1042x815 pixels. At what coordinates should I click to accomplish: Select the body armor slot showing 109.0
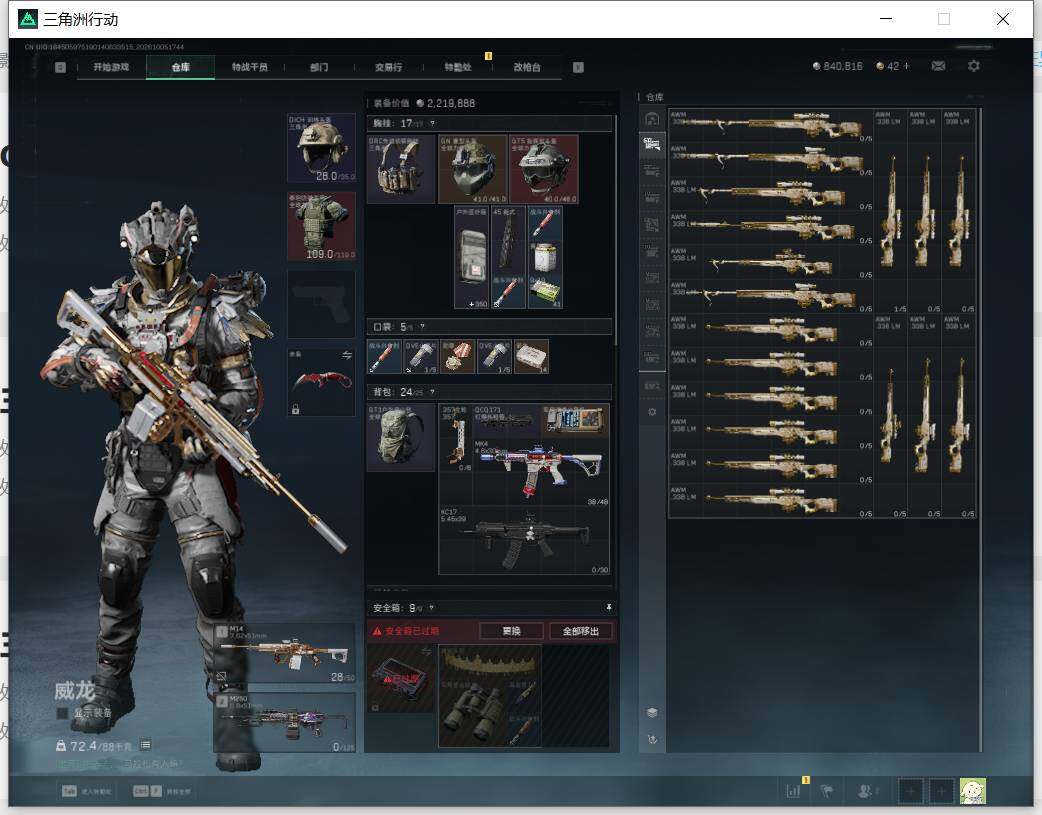tap(321, 226)
